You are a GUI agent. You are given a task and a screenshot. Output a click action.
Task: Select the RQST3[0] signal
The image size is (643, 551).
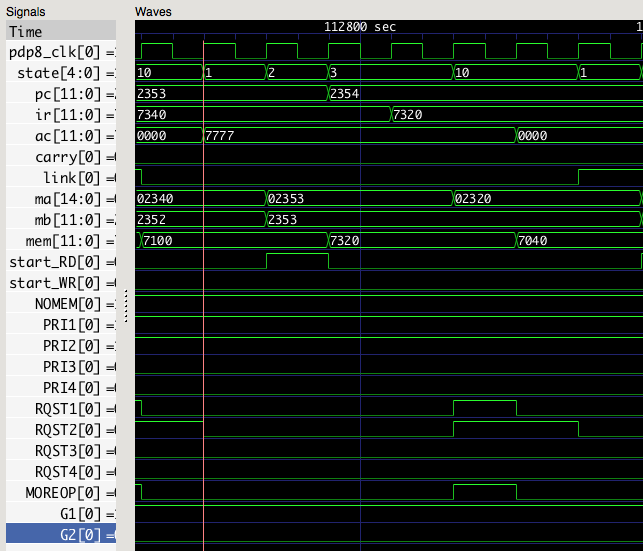61,451
